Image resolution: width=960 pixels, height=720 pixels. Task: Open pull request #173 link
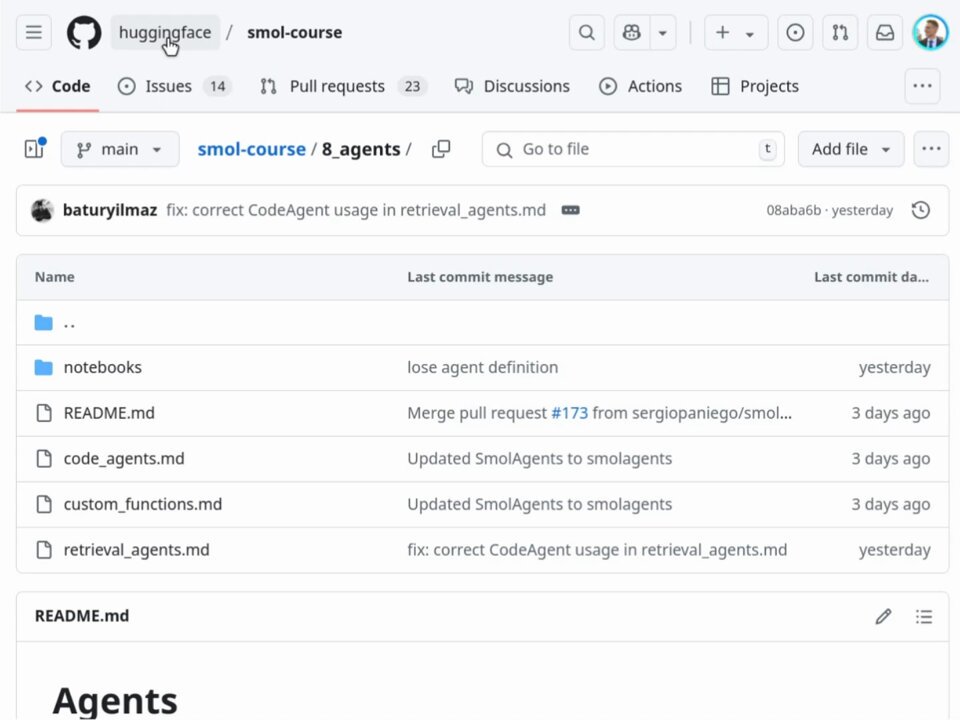point(569,413)
